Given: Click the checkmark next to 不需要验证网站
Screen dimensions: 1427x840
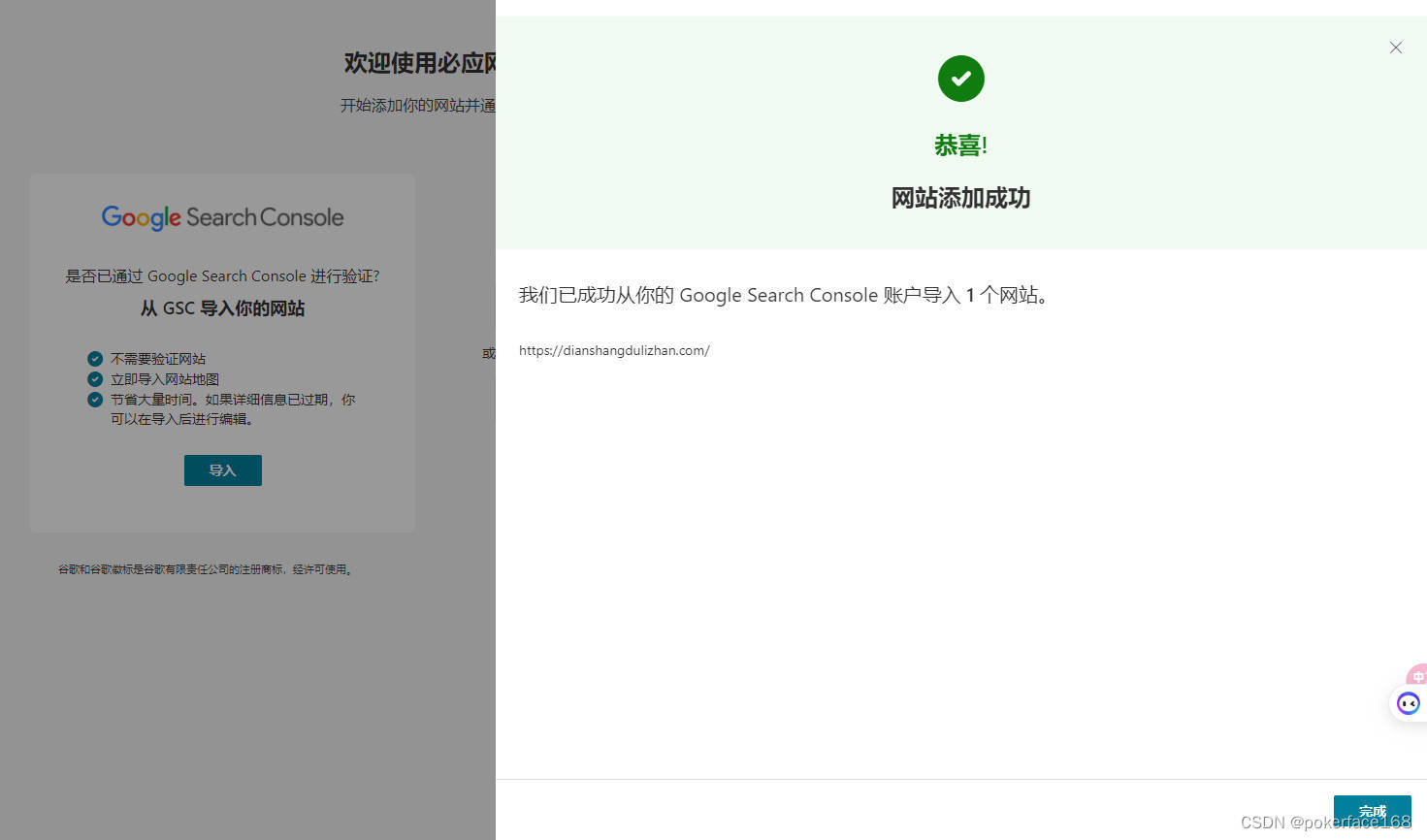Looking at the screenshot, I should tap(95, 359).
